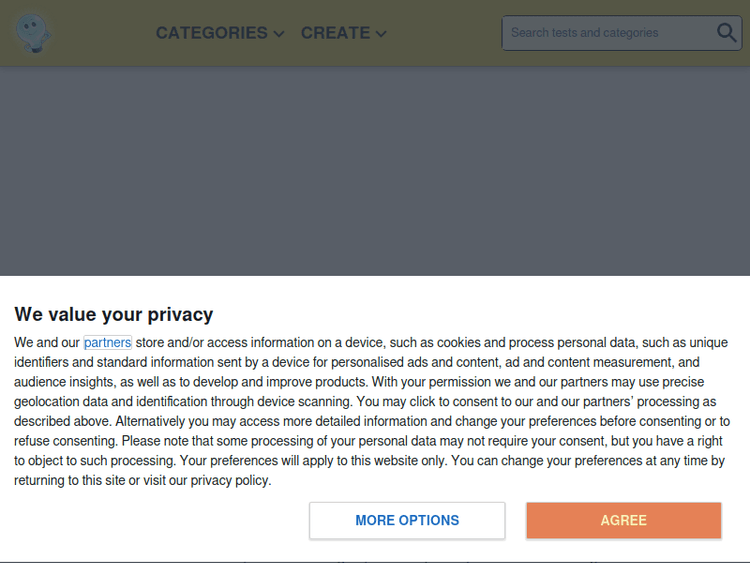Expand the chevron next to CATEGORIES

(278, 34)
